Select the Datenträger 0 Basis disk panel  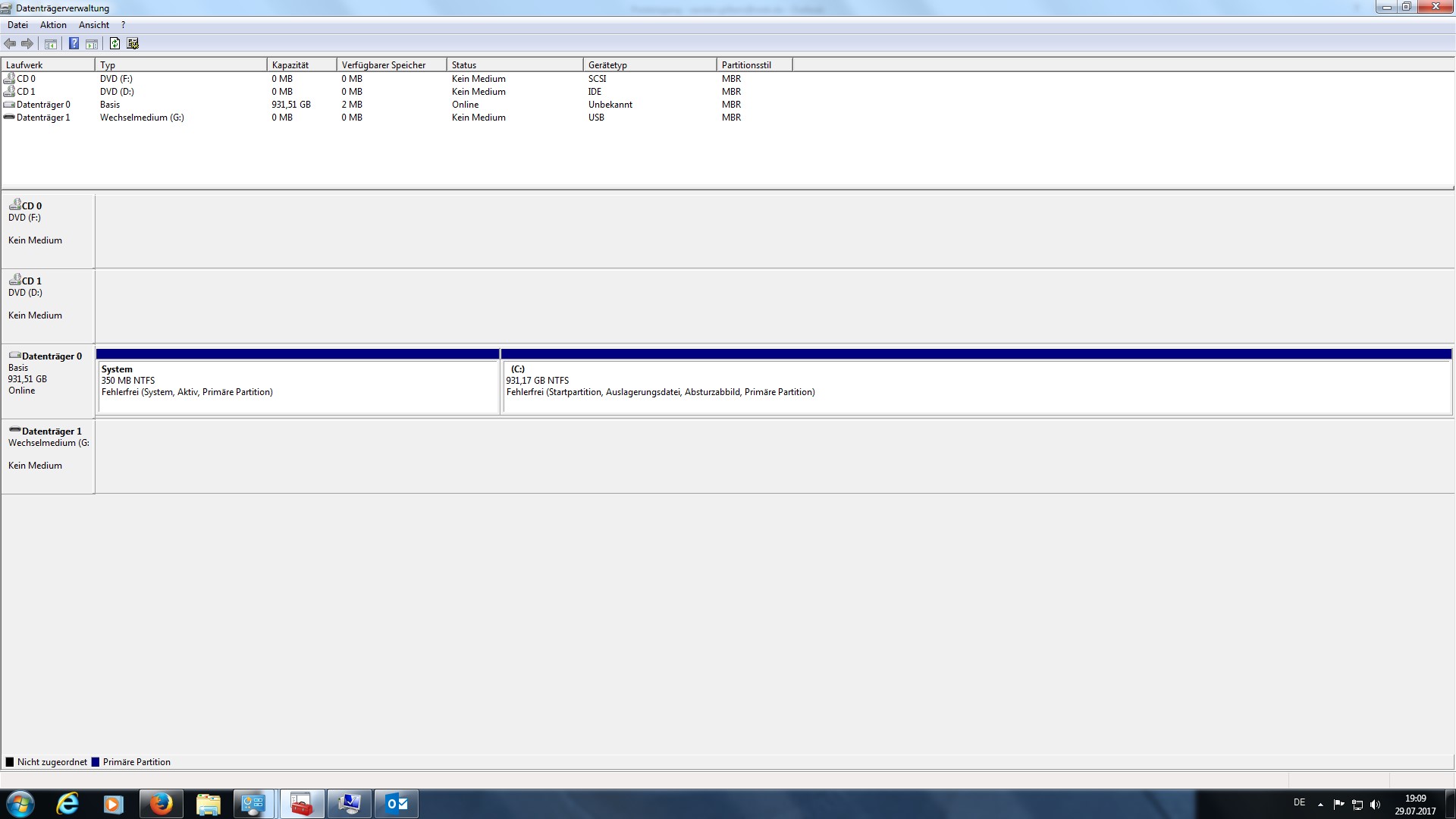coord(48,381)
